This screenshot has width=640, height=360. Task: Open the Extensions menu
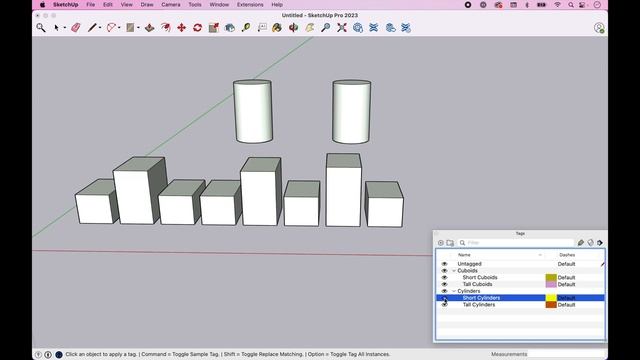[250, 4]
